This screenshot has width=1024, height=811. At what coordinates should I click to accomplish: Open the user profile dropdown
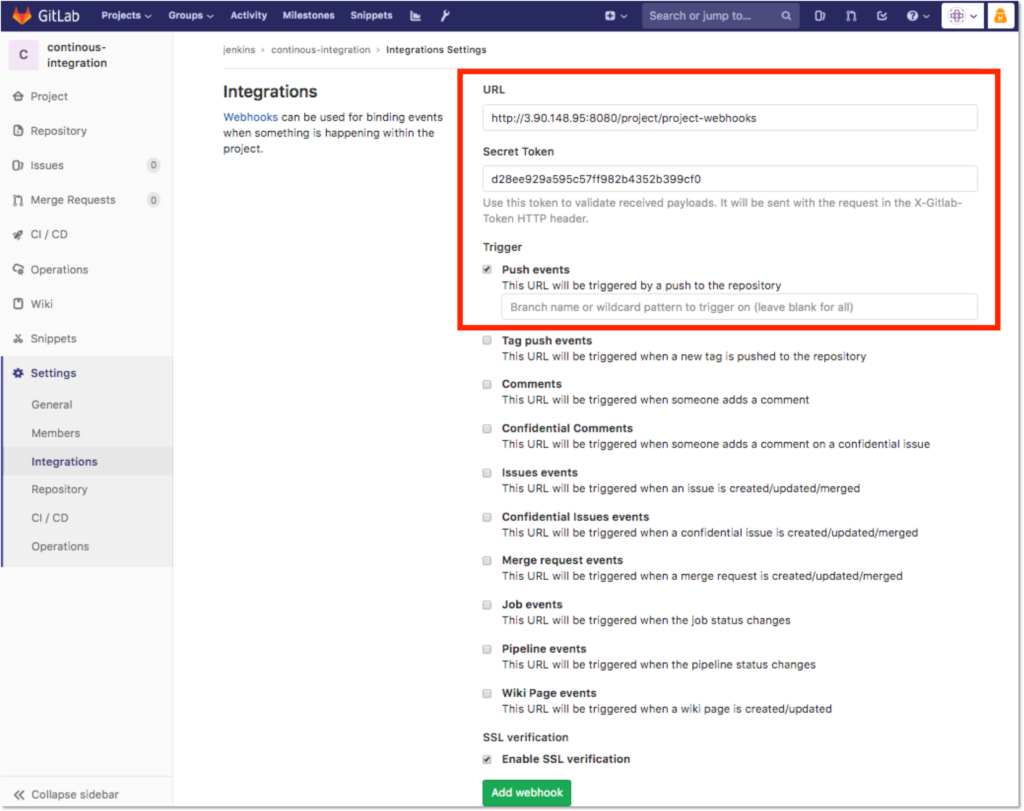point(963,16)
